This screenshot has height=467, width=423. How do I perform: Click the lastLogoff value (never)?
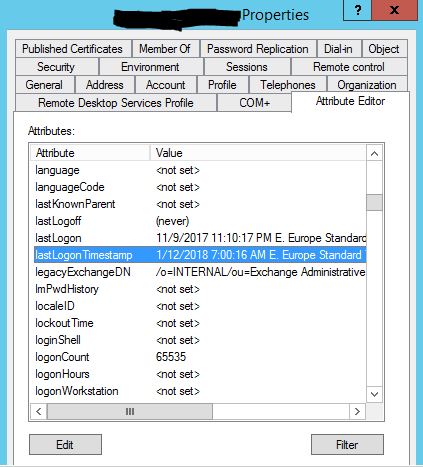(x=173, y=221)
